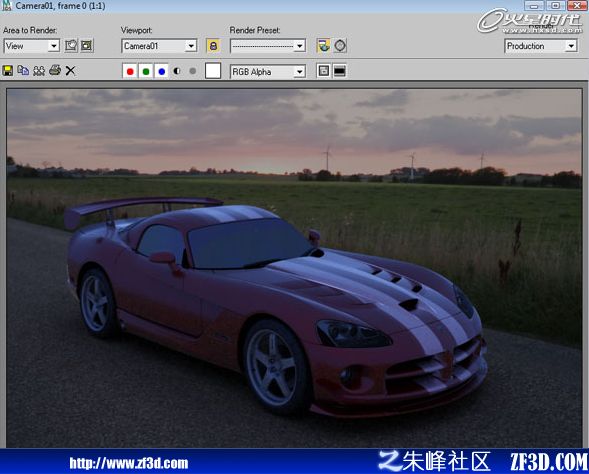The height and width of the screenshot is (474, 589).
Task: Toggle UI Overlay frame icon
Action: click(x=323, y=71)
